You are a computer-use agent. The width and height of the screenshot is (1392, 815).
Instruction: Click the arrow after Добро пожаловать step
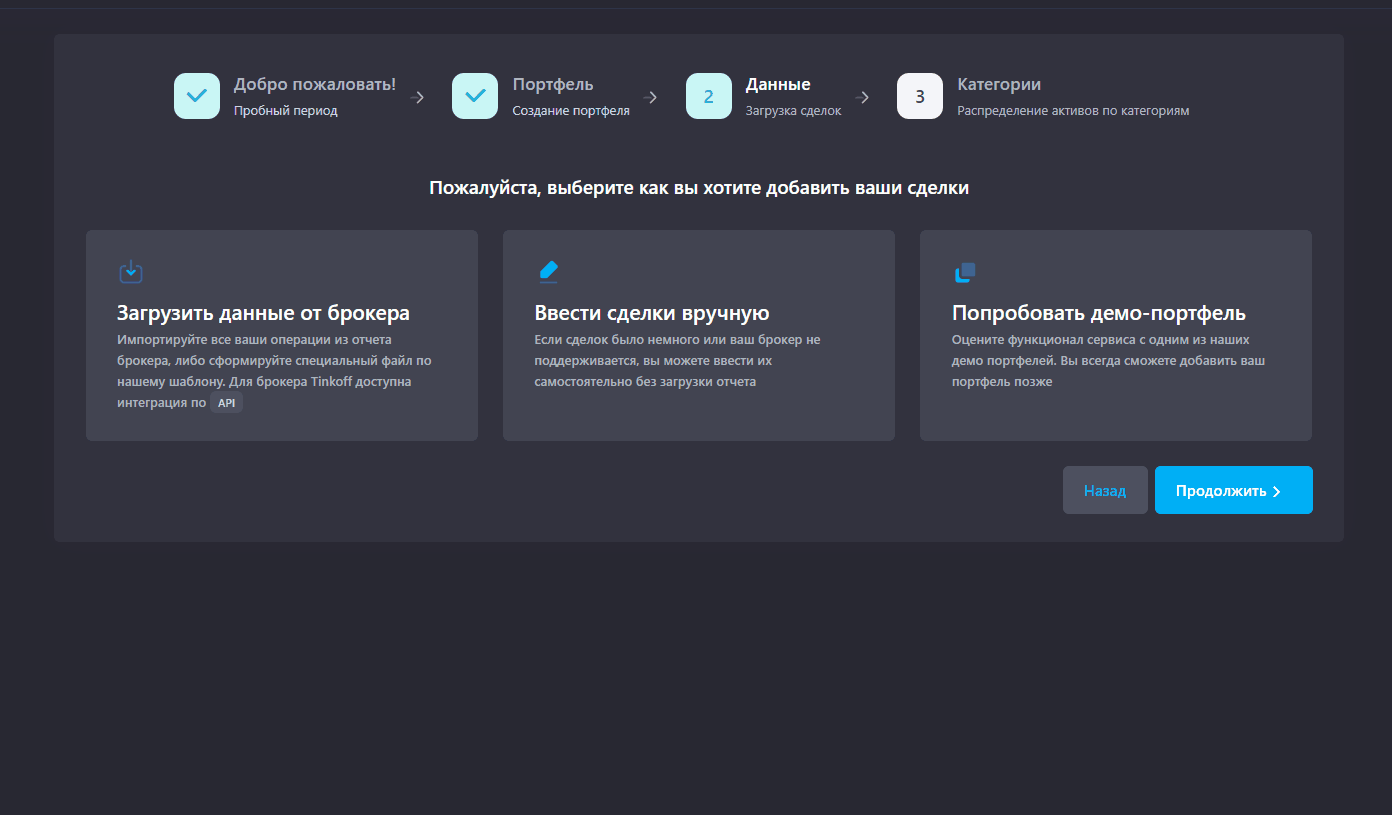(x=417, y=97)
